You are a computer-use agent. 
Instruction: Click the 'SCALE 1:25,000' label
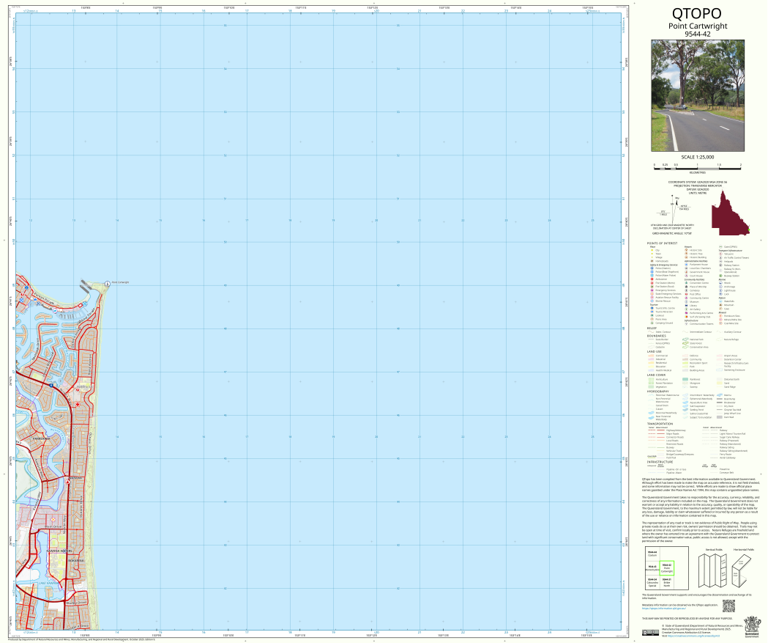[697, 157]
